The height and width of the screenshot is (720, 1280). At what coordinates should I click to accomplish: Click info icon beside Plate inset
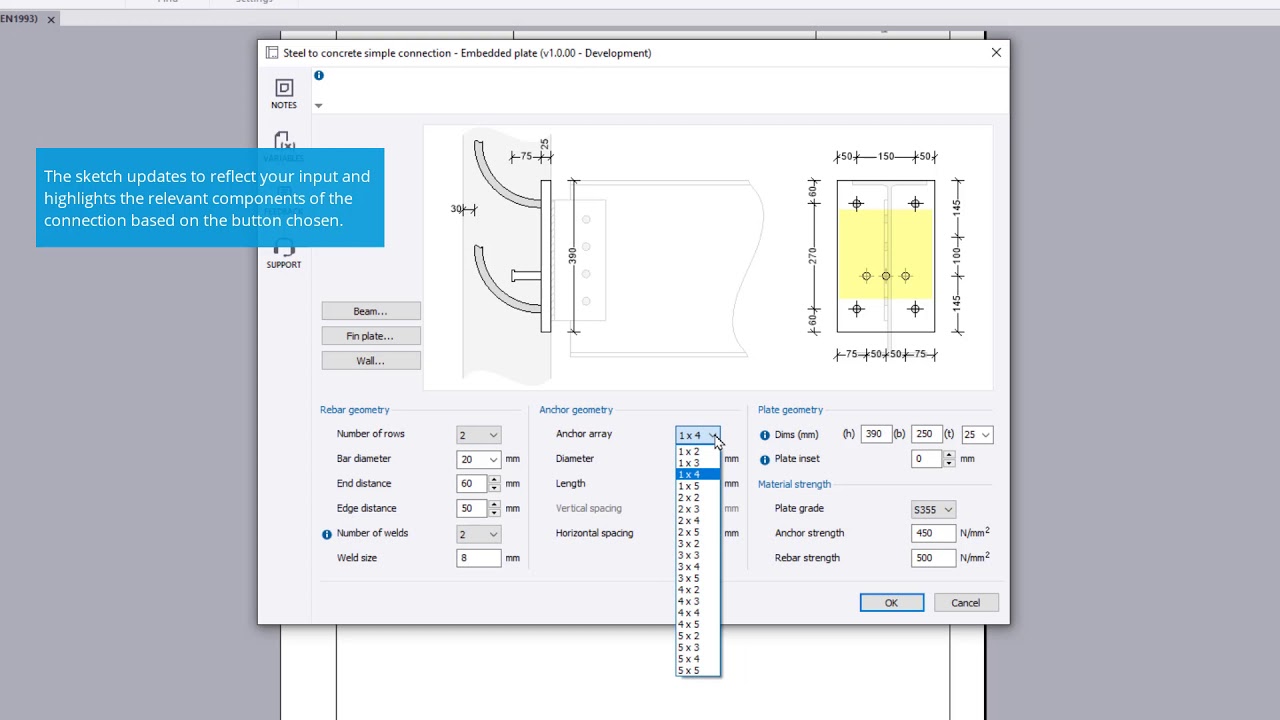765,459
